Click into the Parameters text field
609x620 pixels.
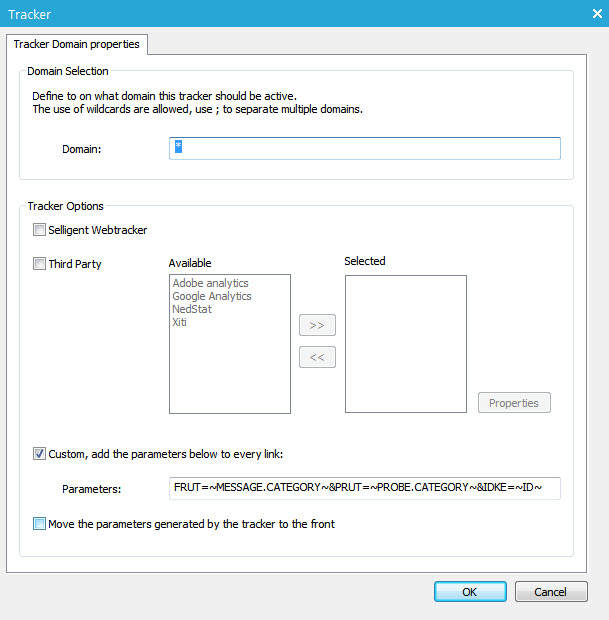point(365,488)
